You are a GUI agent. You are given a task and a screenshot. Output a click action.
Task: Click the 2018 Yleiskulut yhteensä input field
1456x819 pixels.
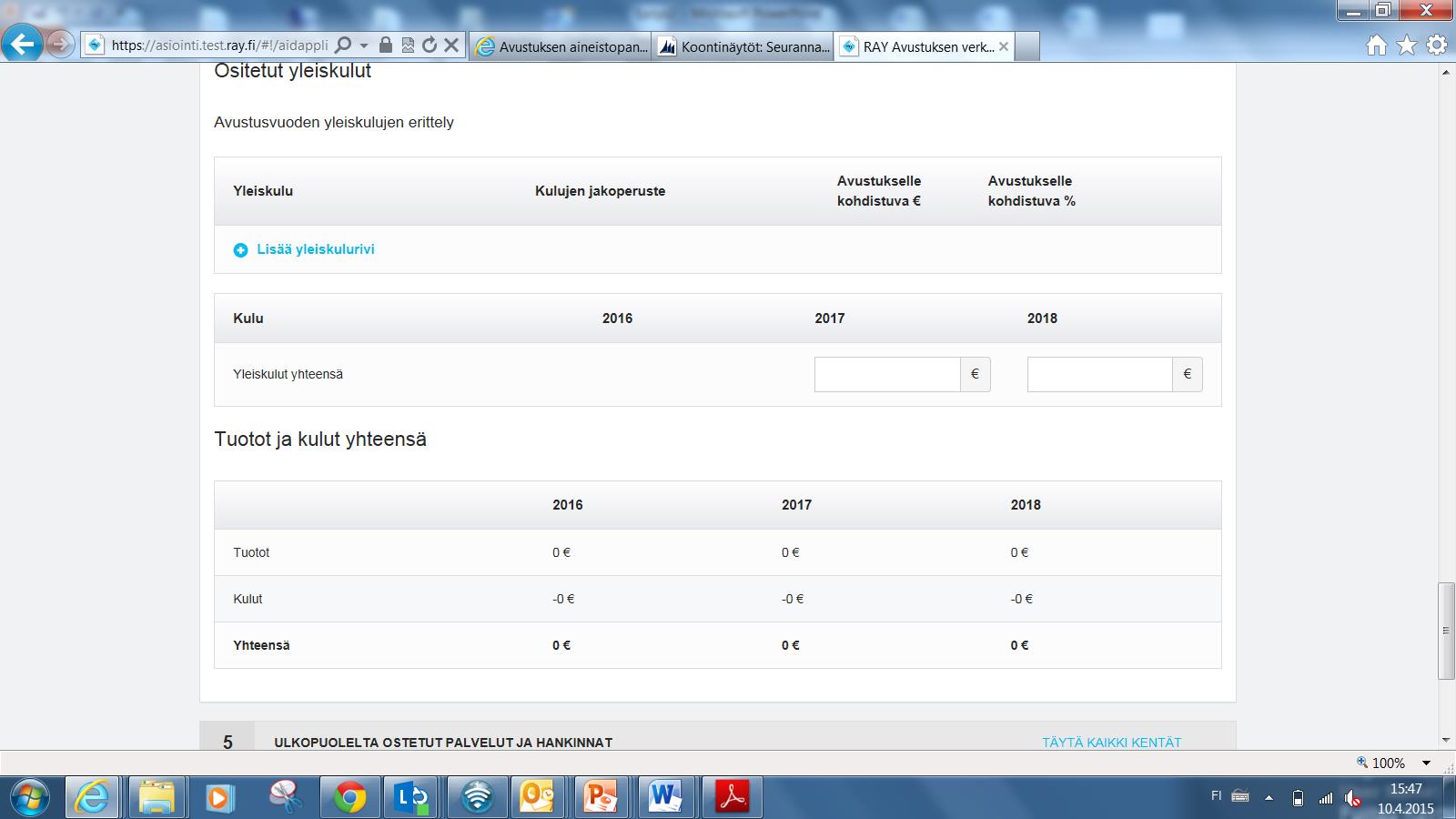[1099, 374]
